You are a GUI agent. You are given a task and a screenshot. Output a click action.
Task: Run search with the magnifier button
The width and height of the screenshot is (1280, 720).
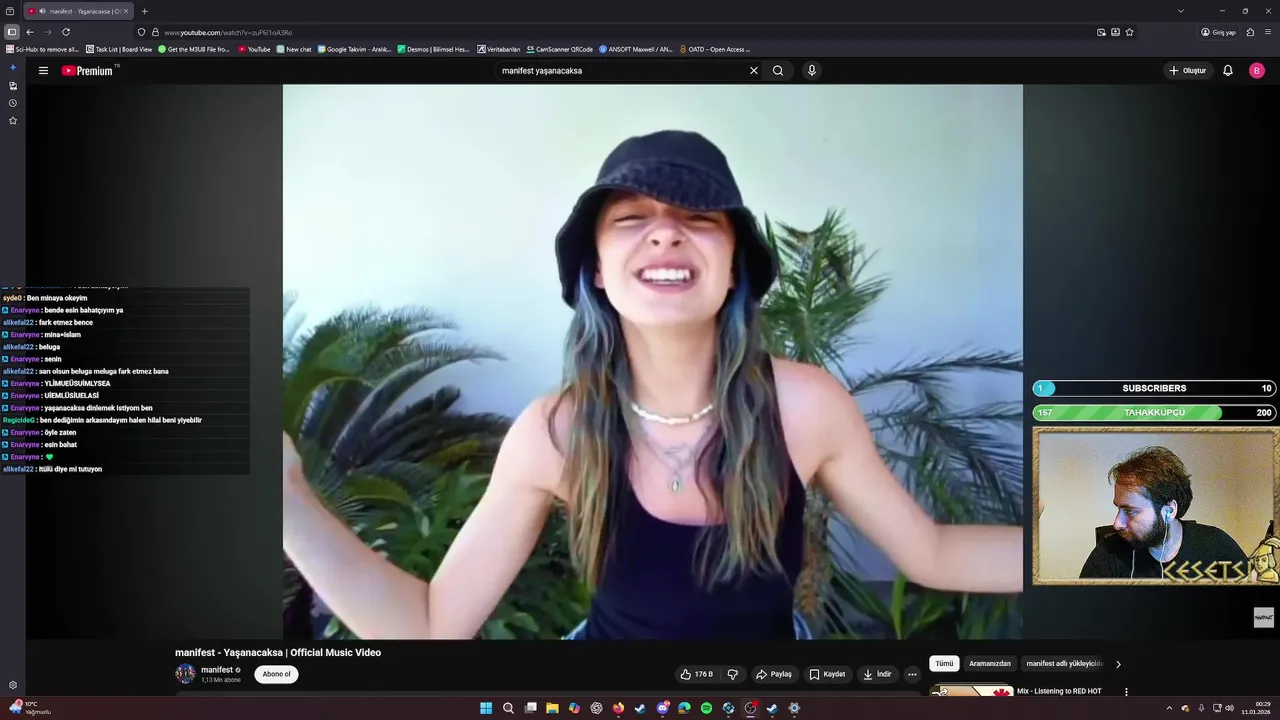[778, 71]
